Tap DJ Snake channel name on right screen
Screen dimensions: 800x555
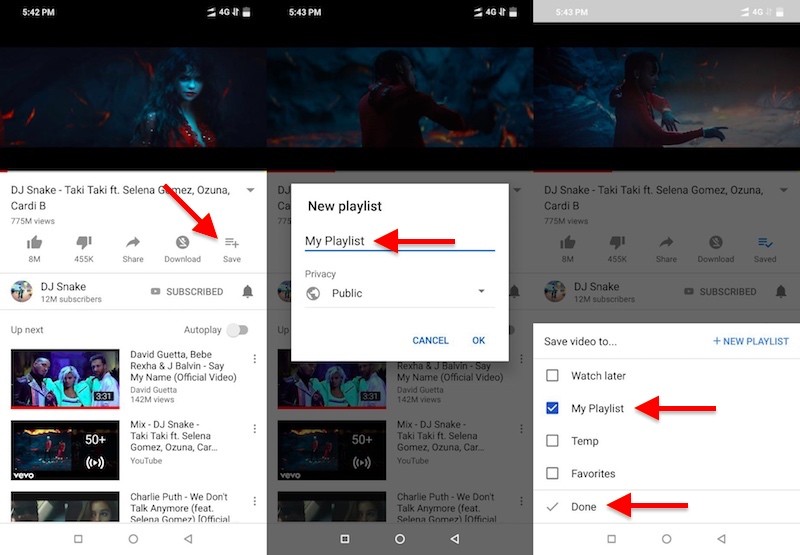596,286
